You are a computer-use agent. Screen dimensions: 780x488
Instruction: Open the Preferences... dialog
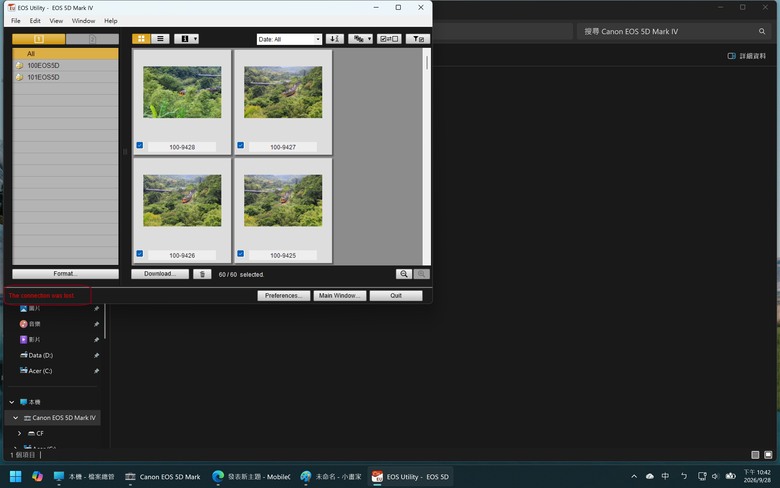point(284,295)
